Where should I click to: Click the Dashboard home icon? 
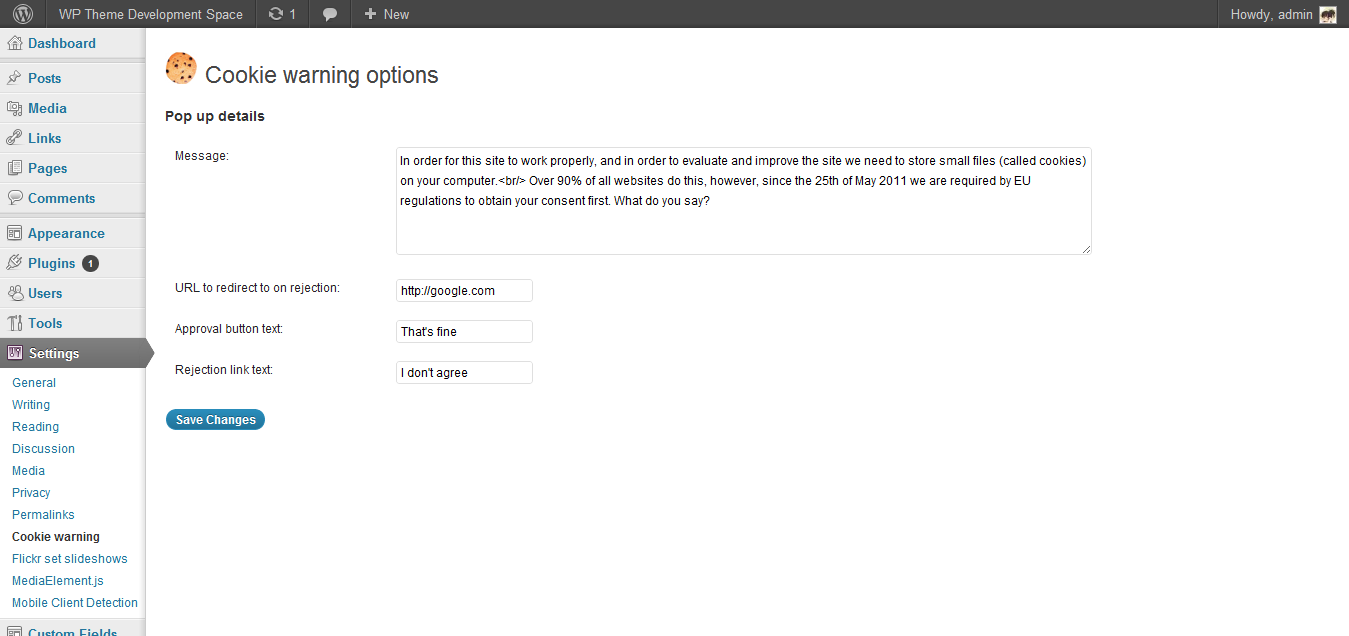click(x=15, y=43)
